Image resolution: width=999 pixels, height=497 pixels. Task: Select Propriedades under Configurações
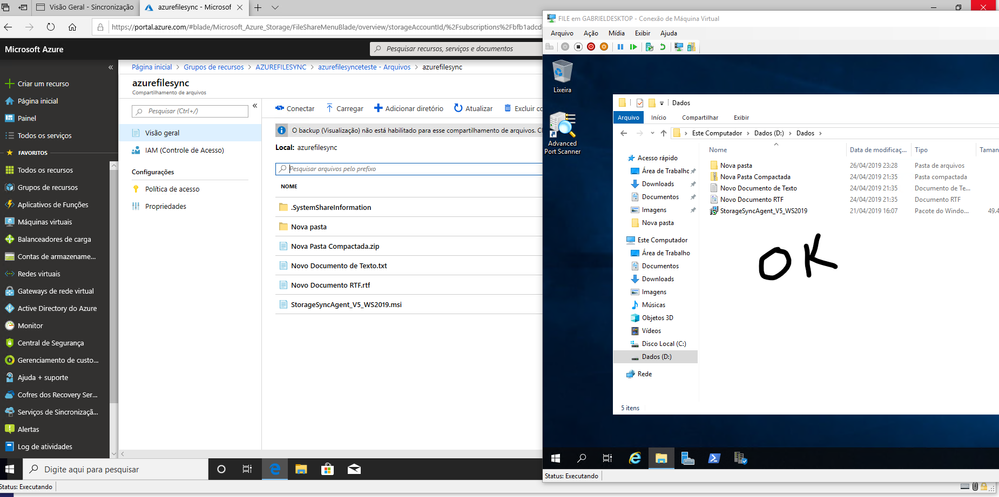click(159, 206)
